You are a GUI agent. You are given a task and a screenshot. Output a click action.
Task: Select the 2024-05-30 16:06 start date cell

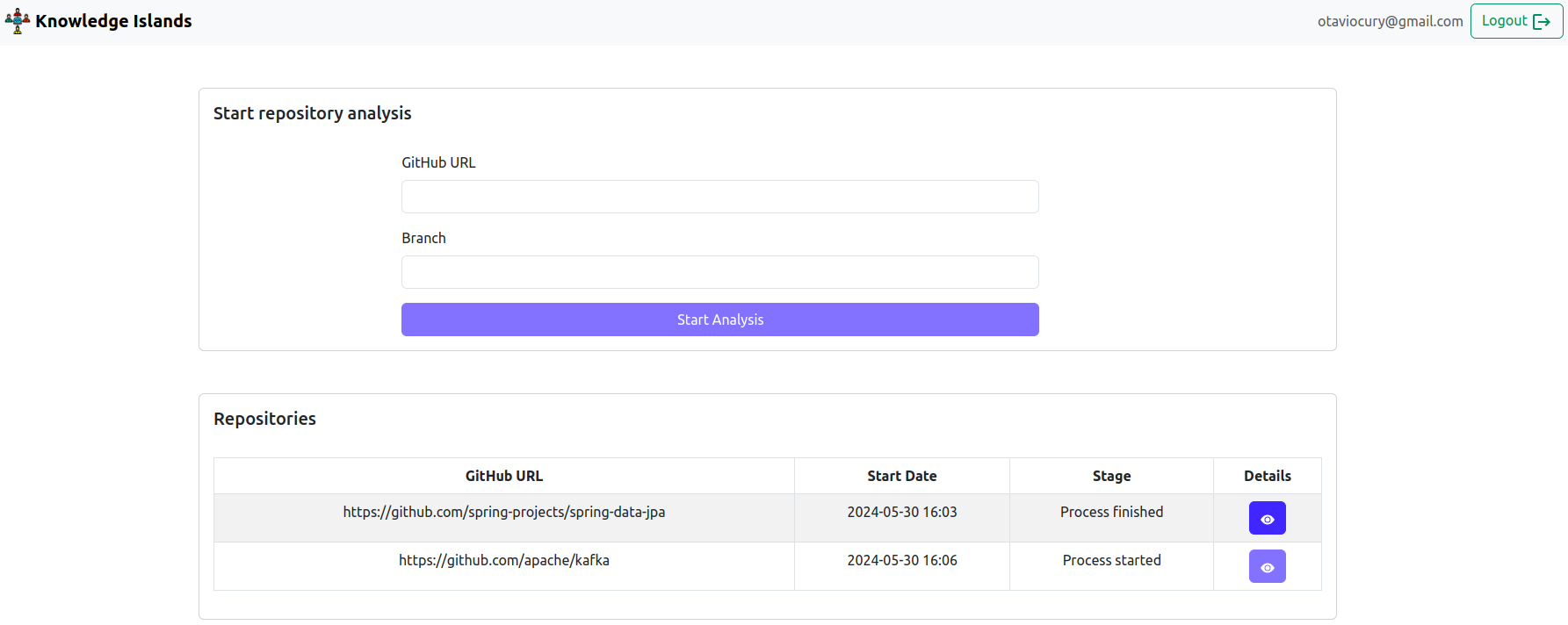[x=901, y=560]
